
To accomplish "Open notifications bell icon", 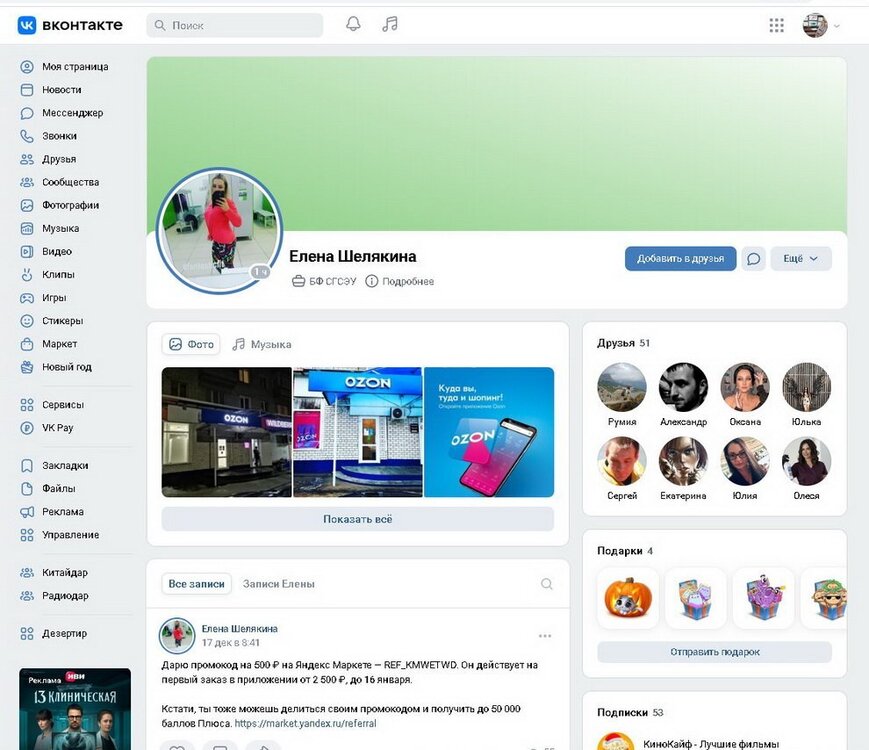I will click(x=353, y=25).
